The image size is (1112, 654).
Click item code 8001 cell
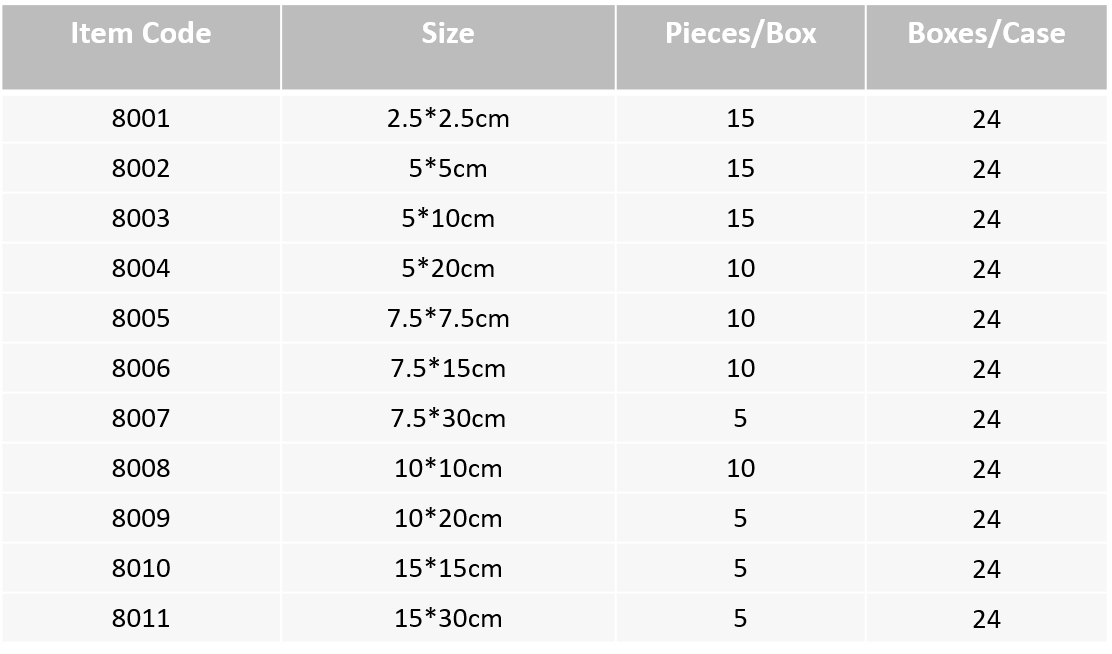pos(141,118)
